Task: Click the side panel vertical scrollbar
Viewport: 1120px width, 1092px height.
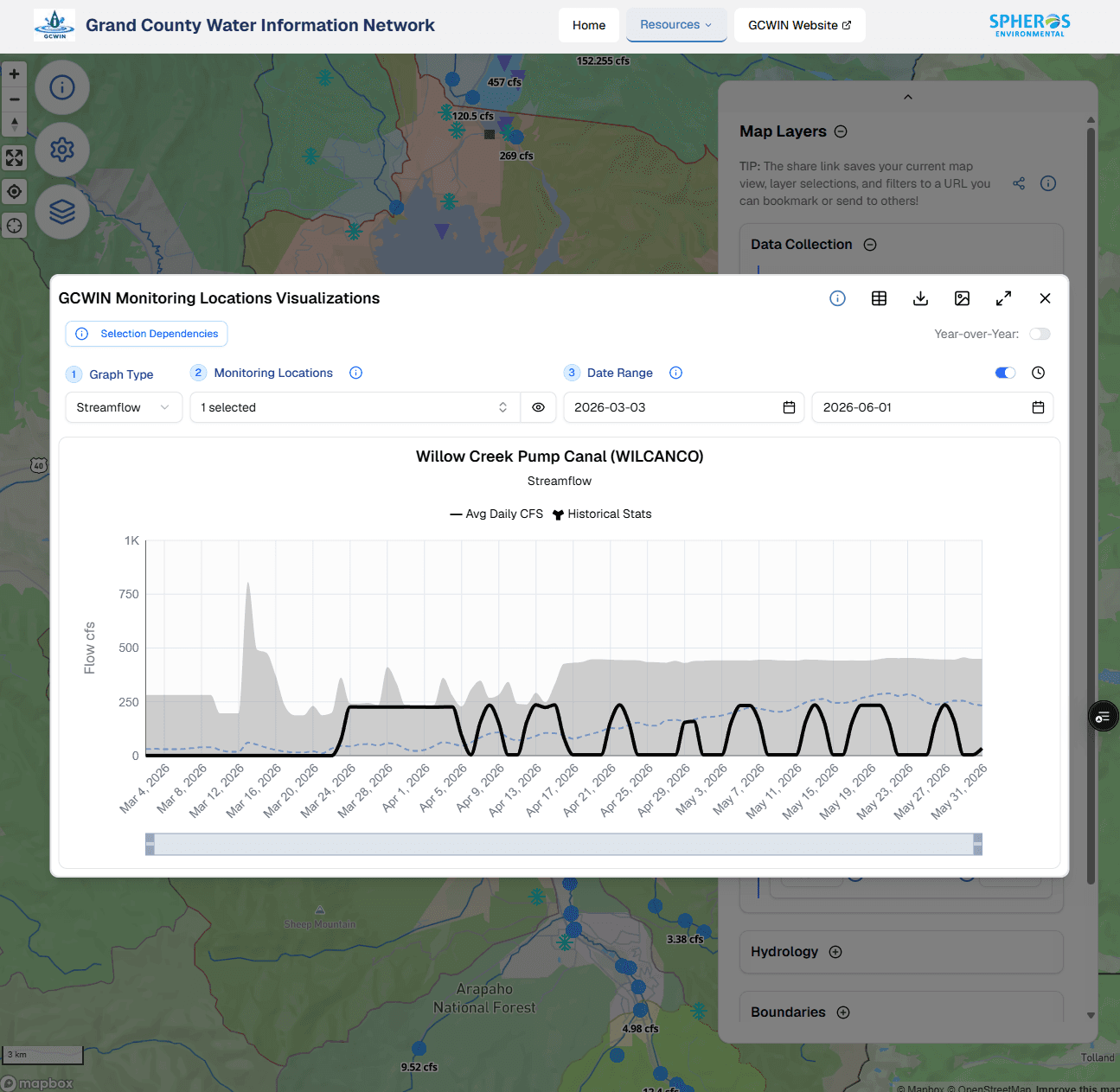Action: [x=1091, y=506]
